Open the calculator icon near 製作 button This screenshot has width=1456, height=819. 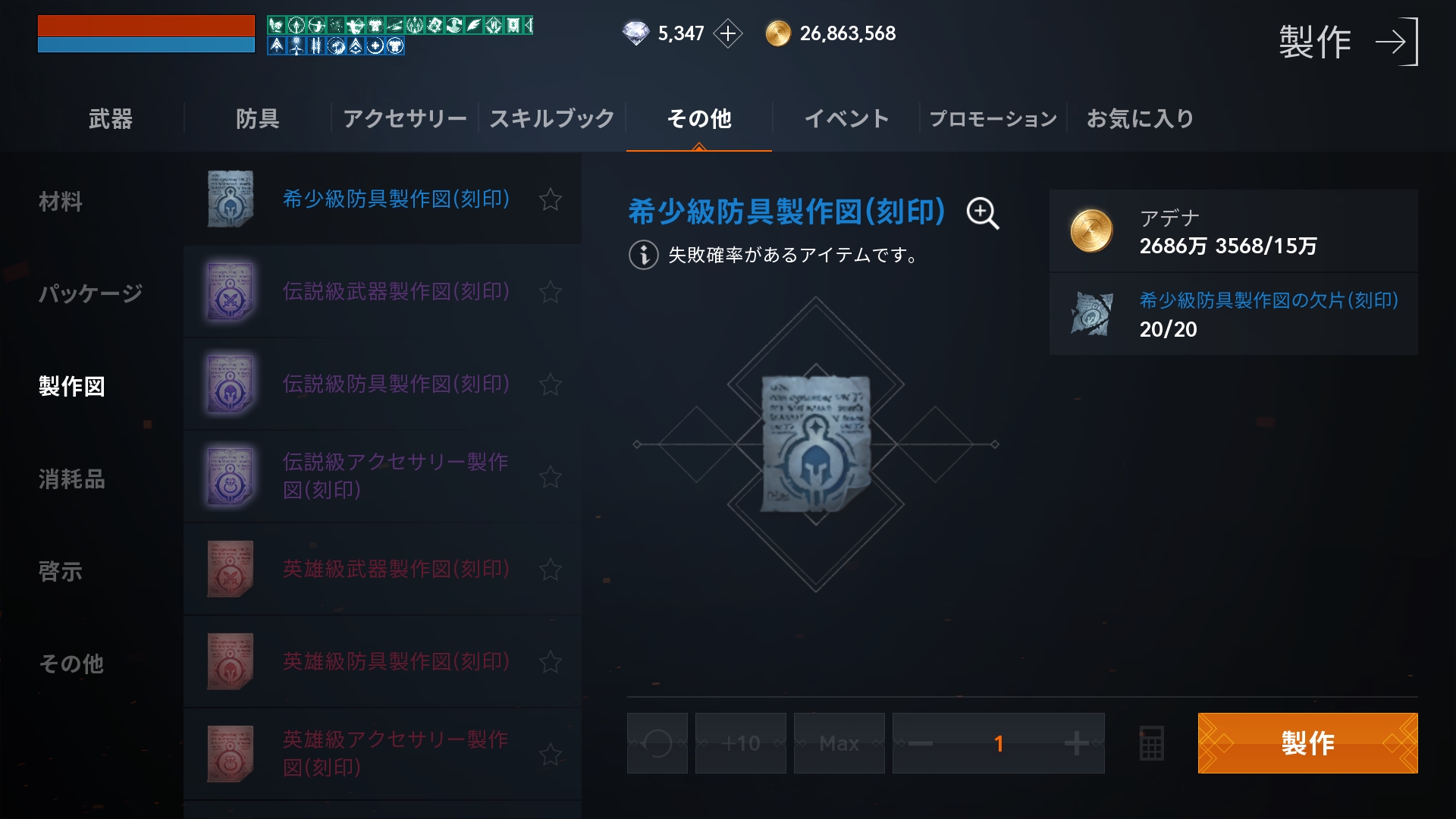1151,743
